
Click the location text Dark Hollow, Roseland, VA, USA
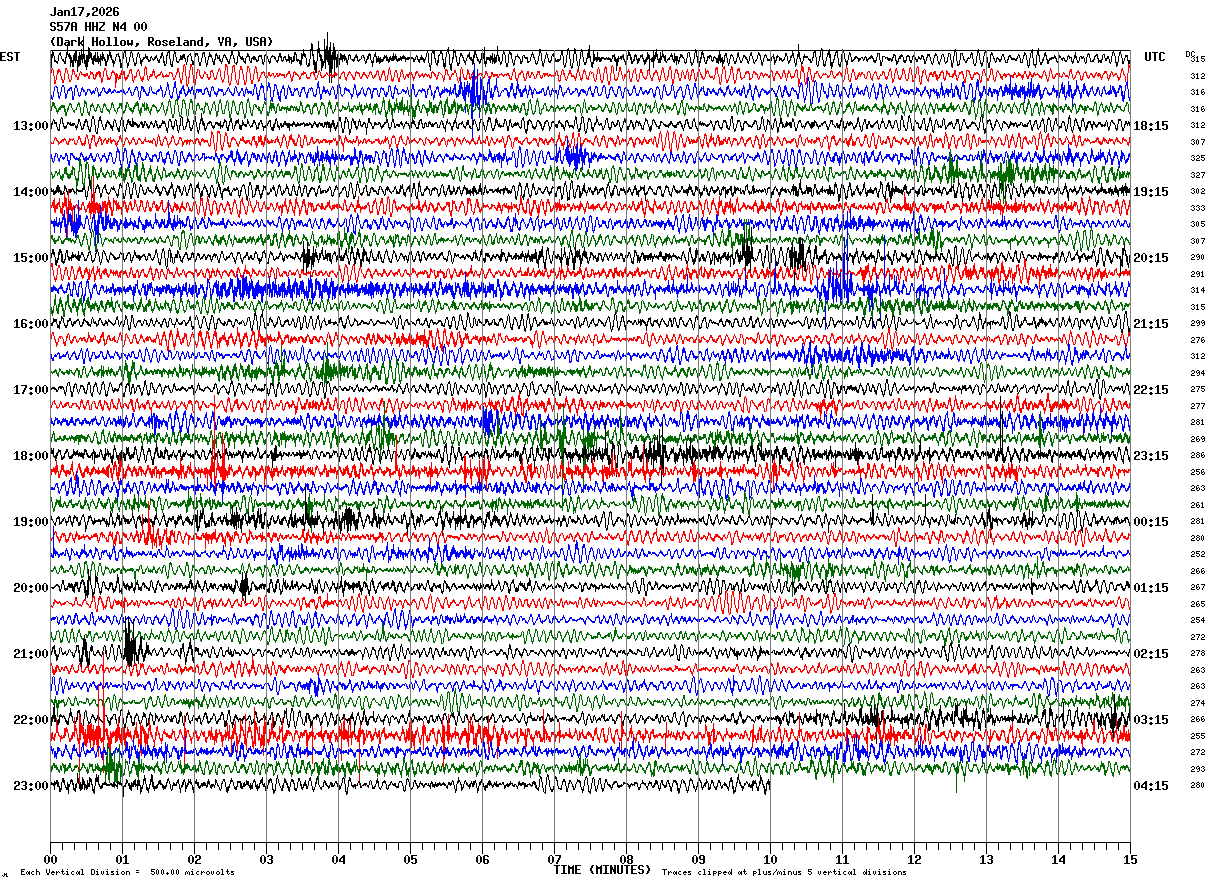click(x=161, y=42)
